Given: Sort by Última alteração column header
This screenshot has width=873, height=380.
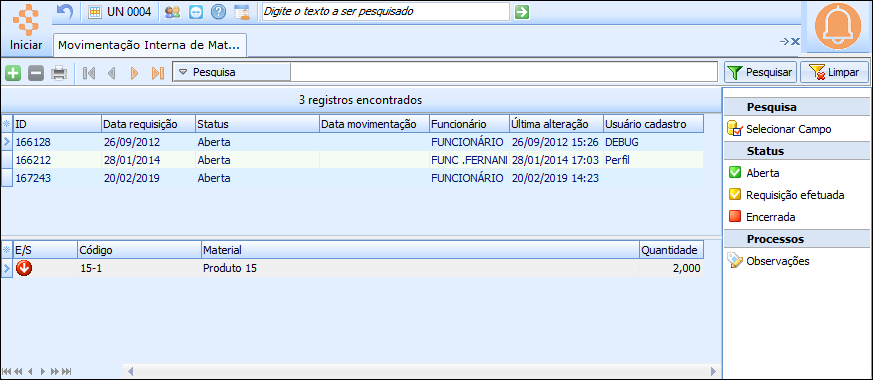Looking at the screenshot, I should 556,124.
